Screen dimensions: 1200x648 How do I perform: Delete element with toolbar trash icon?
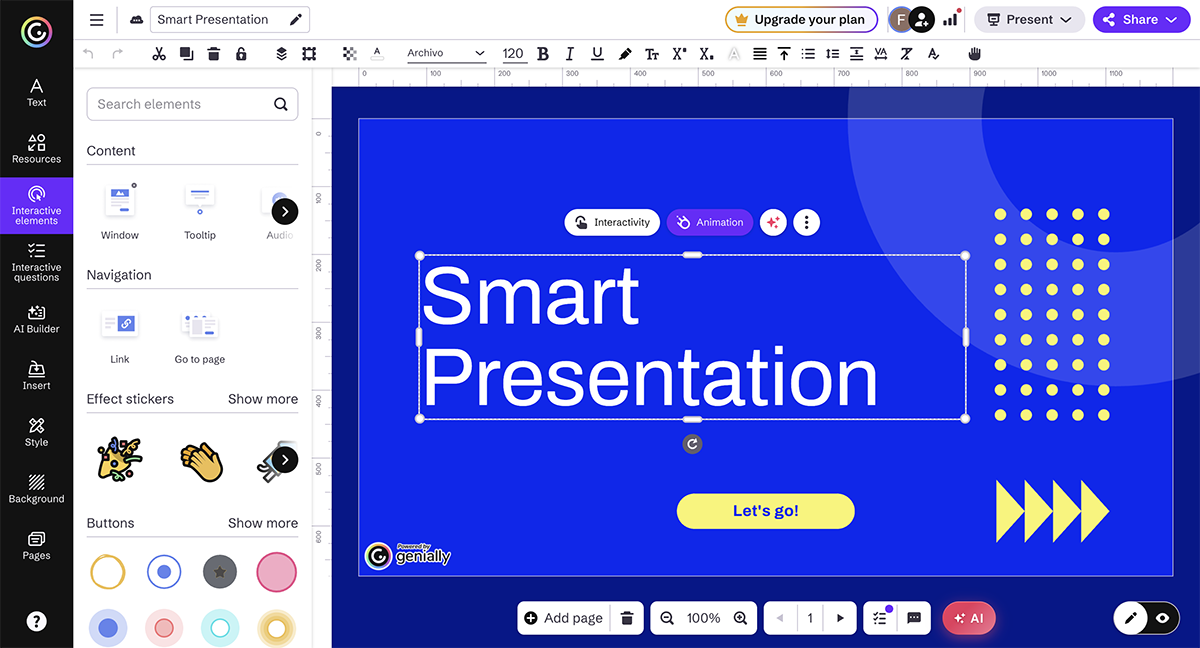point(213,54)
